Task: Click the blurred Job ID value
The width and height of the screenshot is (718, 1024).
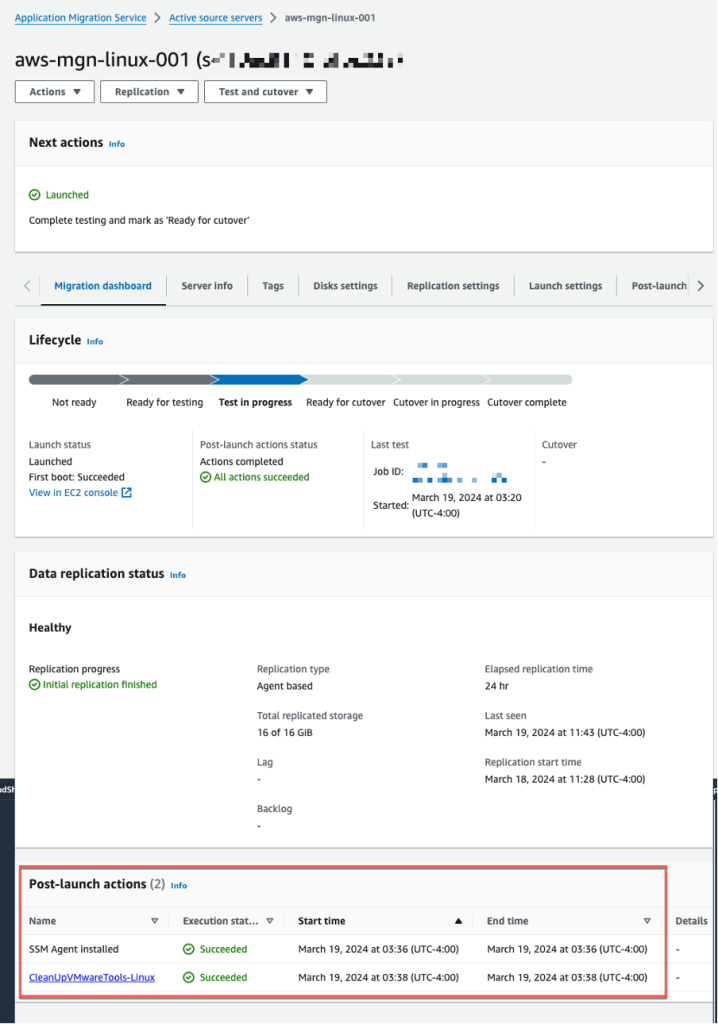Action: [459, 473]
